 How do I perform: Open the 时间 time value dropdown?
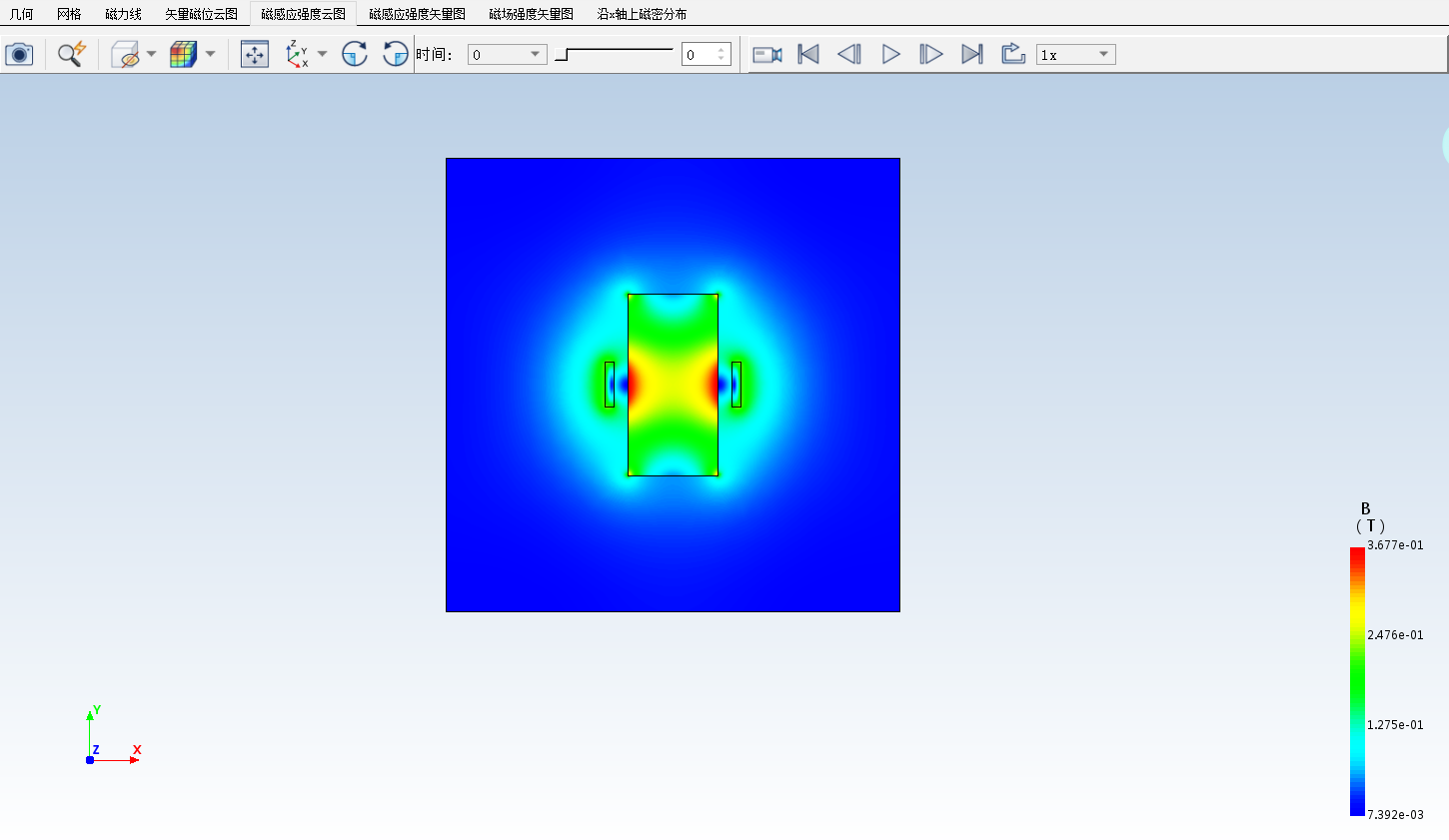click(x=508, y=55)
